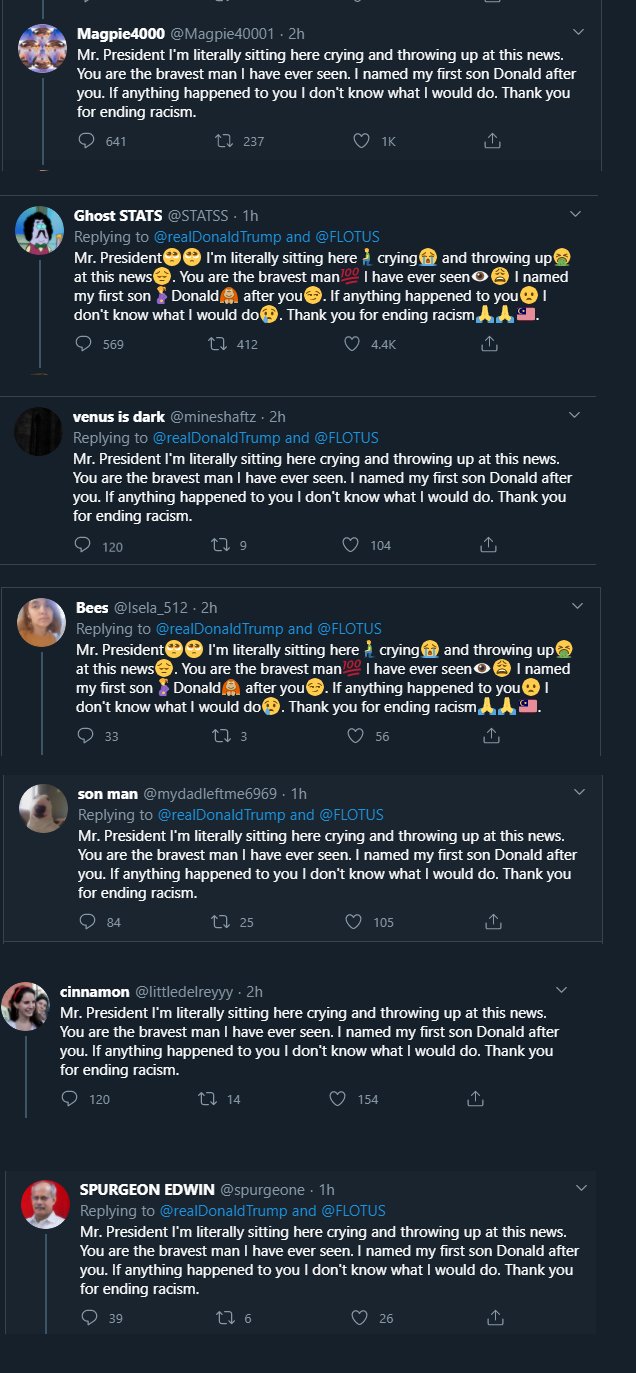
Task: Retweet cinnamon's tweet
Action: [208, 1098]
